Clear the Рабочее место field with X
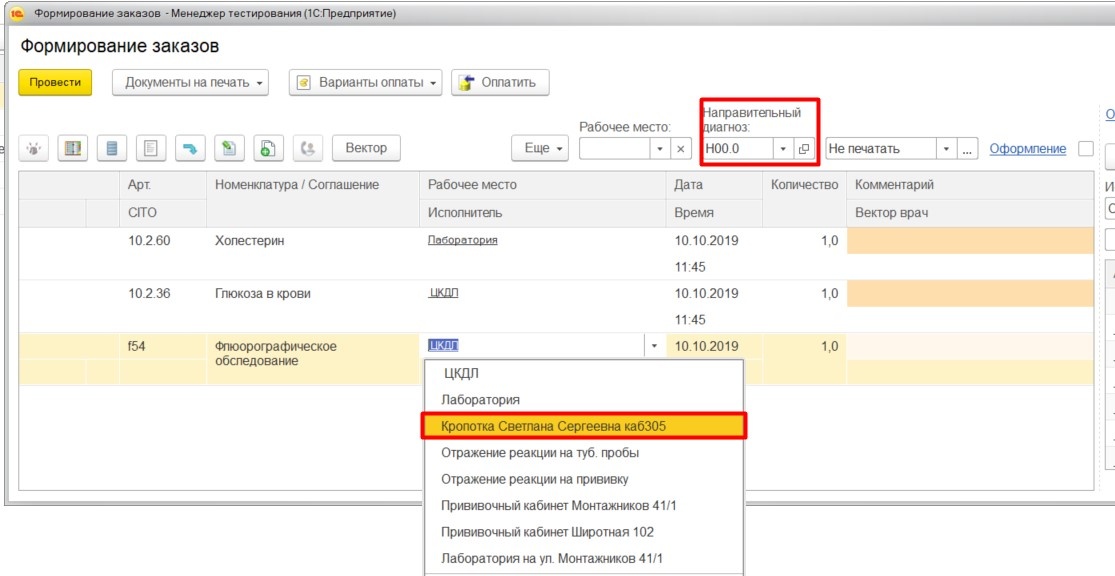Screen dimensions: 1115x576 pyautogui.click(x=680, y=149)
